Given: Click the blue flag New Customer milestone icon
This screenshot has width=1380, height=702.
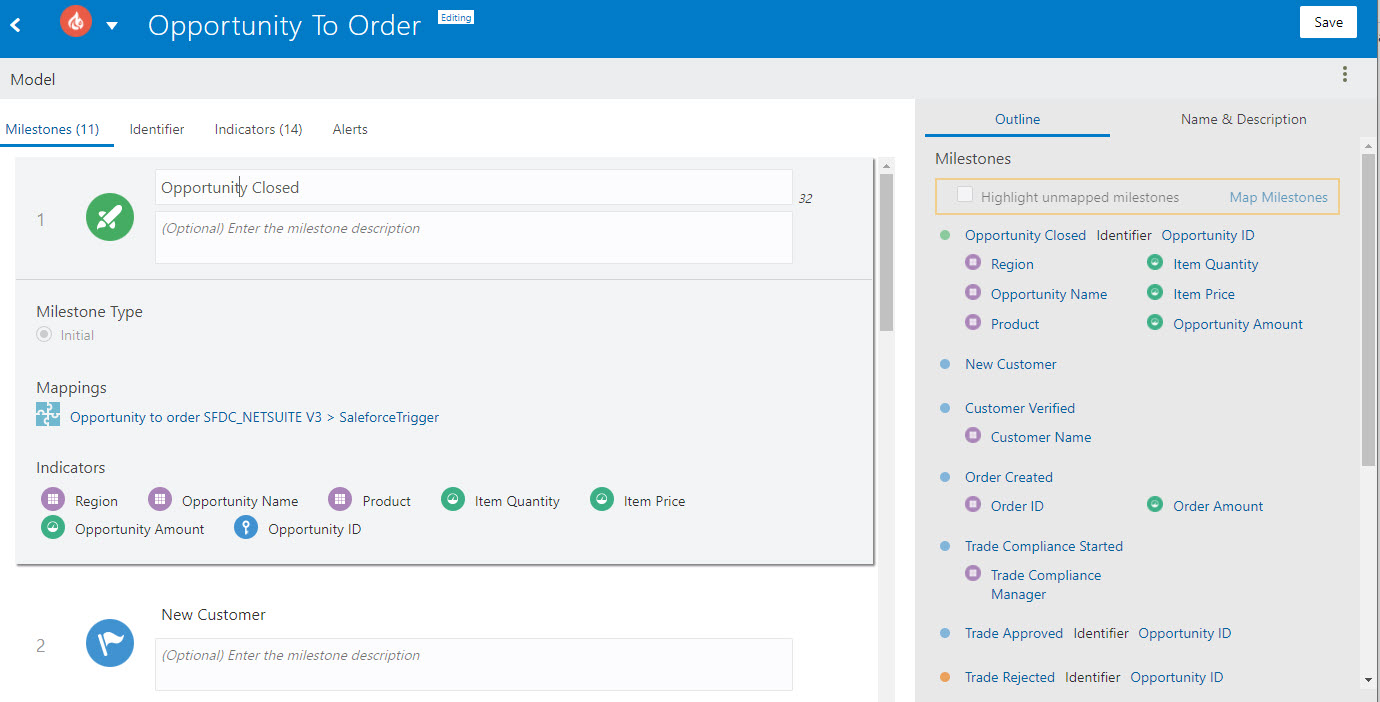Looking at the screenshot, I should pos(110,644).
